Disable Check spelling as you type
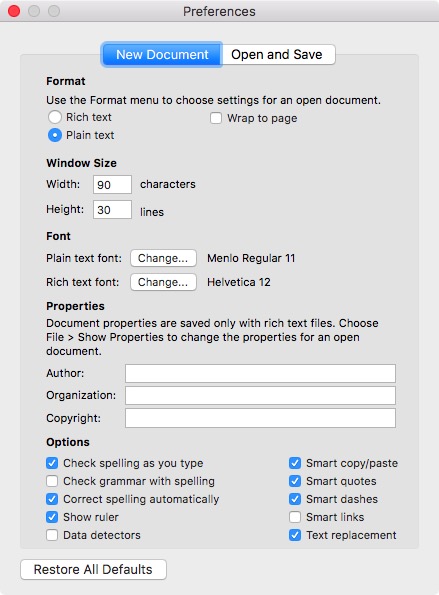The height and width of the screenshot is (595, 439). pyautogui.click(x=52, y=463)
